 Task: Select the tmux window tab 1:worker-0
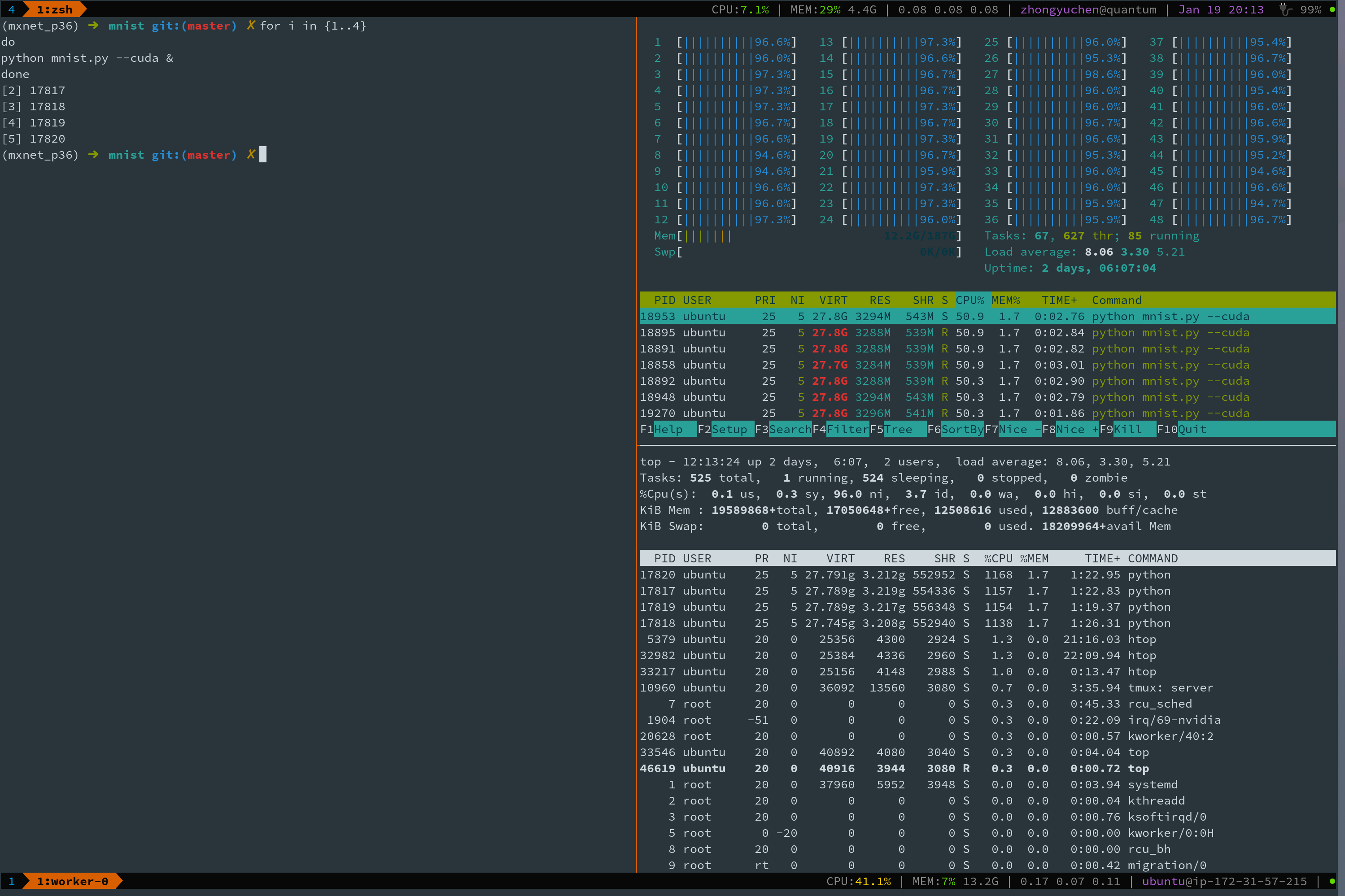pyautogui.click(x=72, y=881)
